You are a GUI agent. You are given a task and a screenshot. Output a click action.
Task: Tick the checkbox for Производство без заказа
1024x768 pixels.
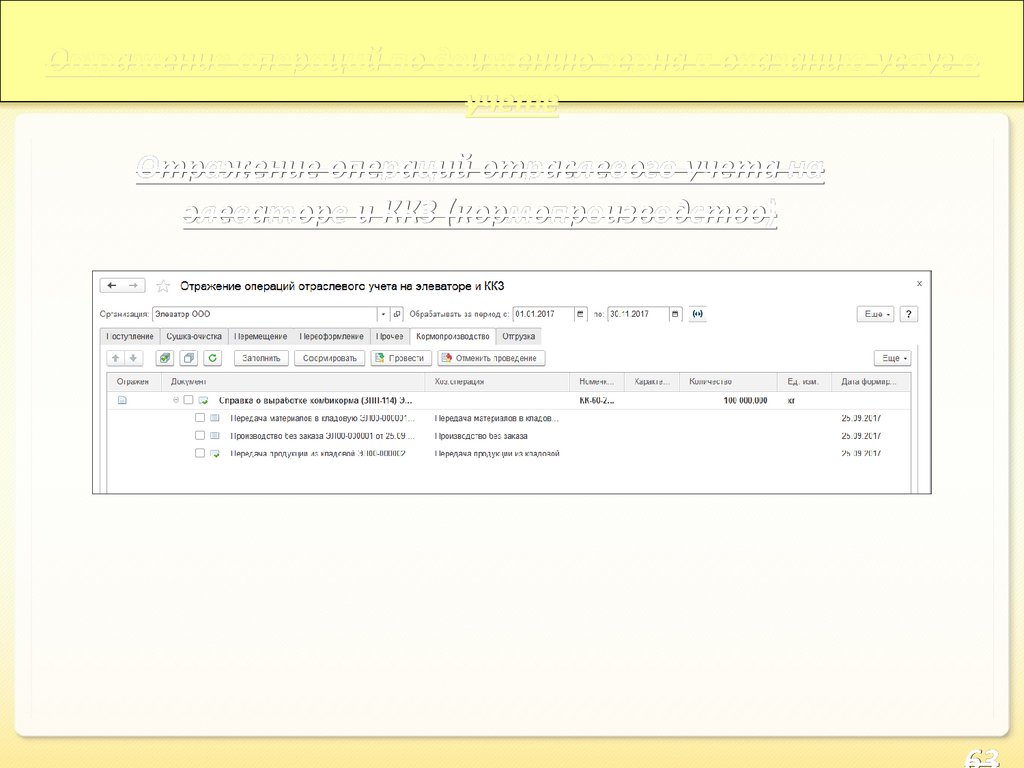200,435
